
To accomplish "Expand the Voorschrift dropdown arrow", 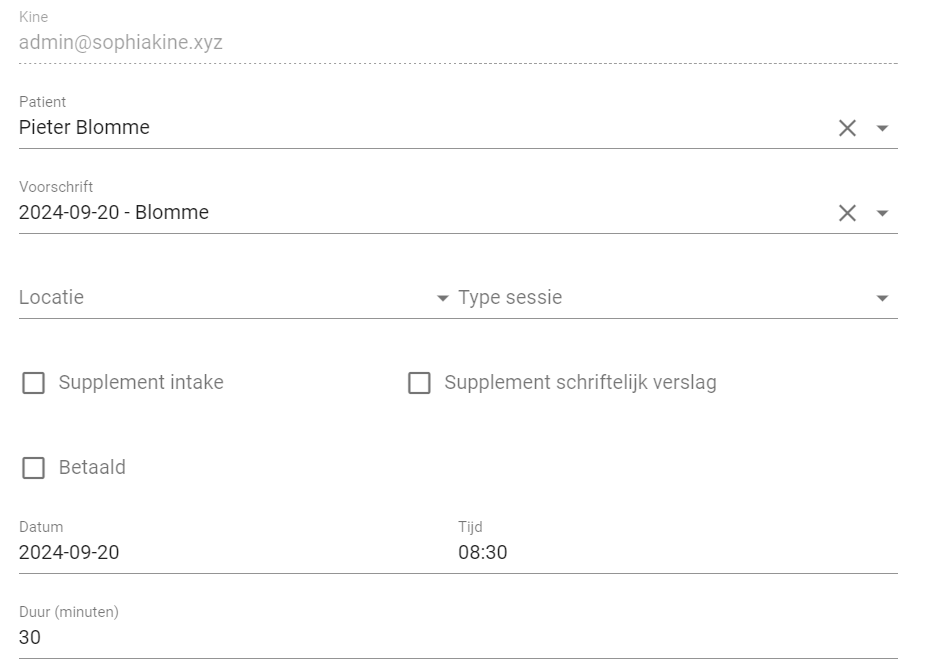I will click(x=882, y=213).
